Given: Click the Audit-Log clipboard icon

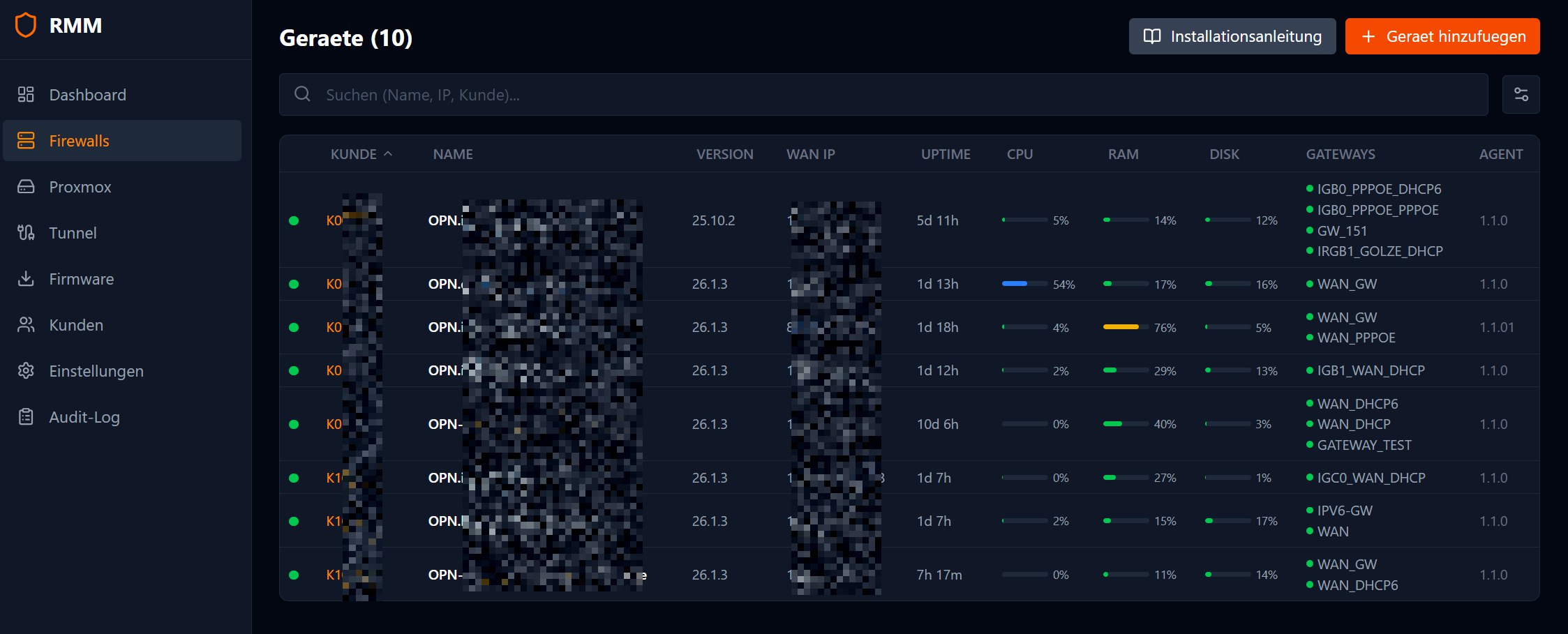Looking at the screenshot, I should coord(26,416).
